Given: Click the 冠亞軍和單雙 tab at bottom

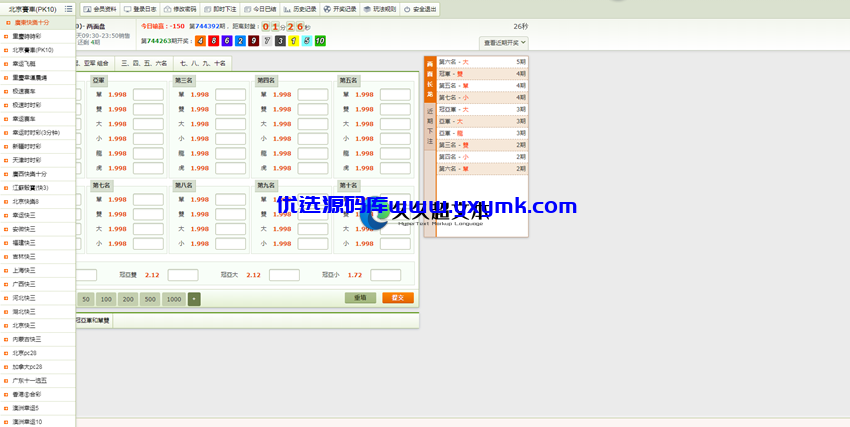Looking at the screenshot, I should pyautogui.click(x=93, y=321).
